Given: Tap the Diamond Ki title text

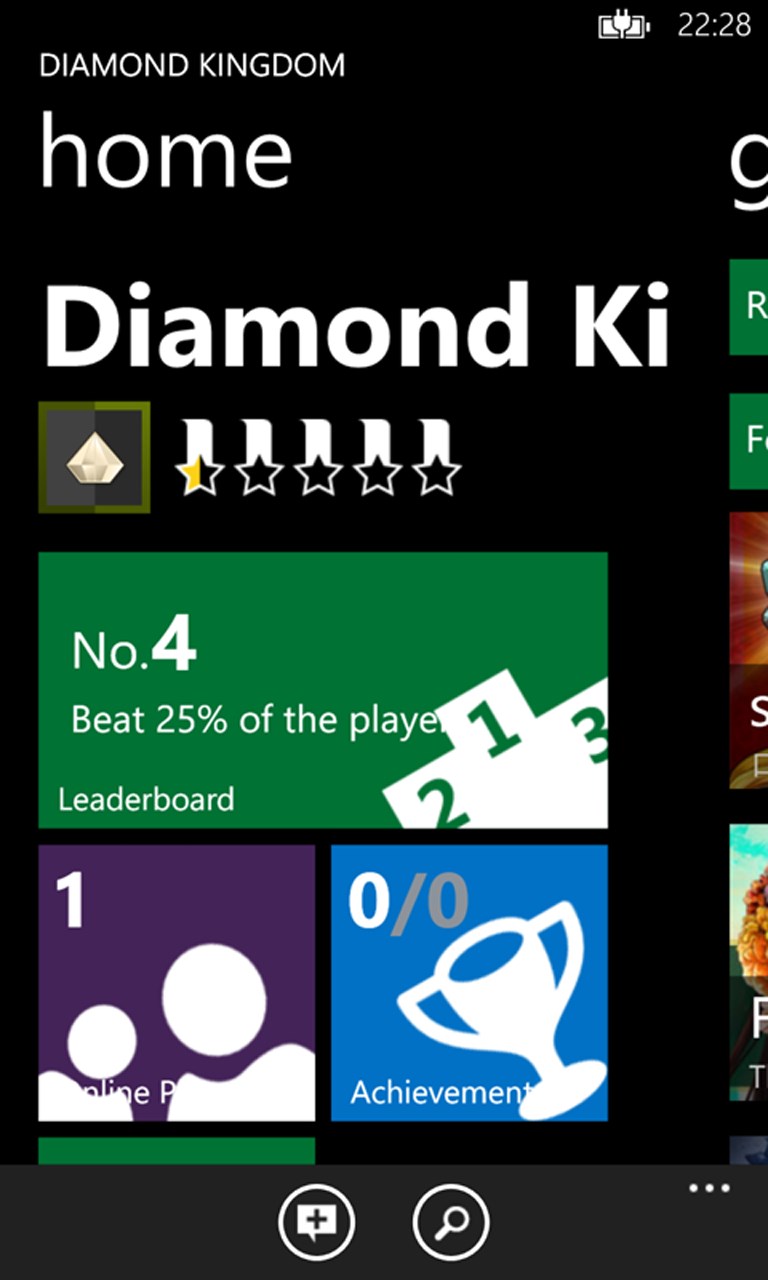Looking at the screenshot, I should (x=357, y=325).
